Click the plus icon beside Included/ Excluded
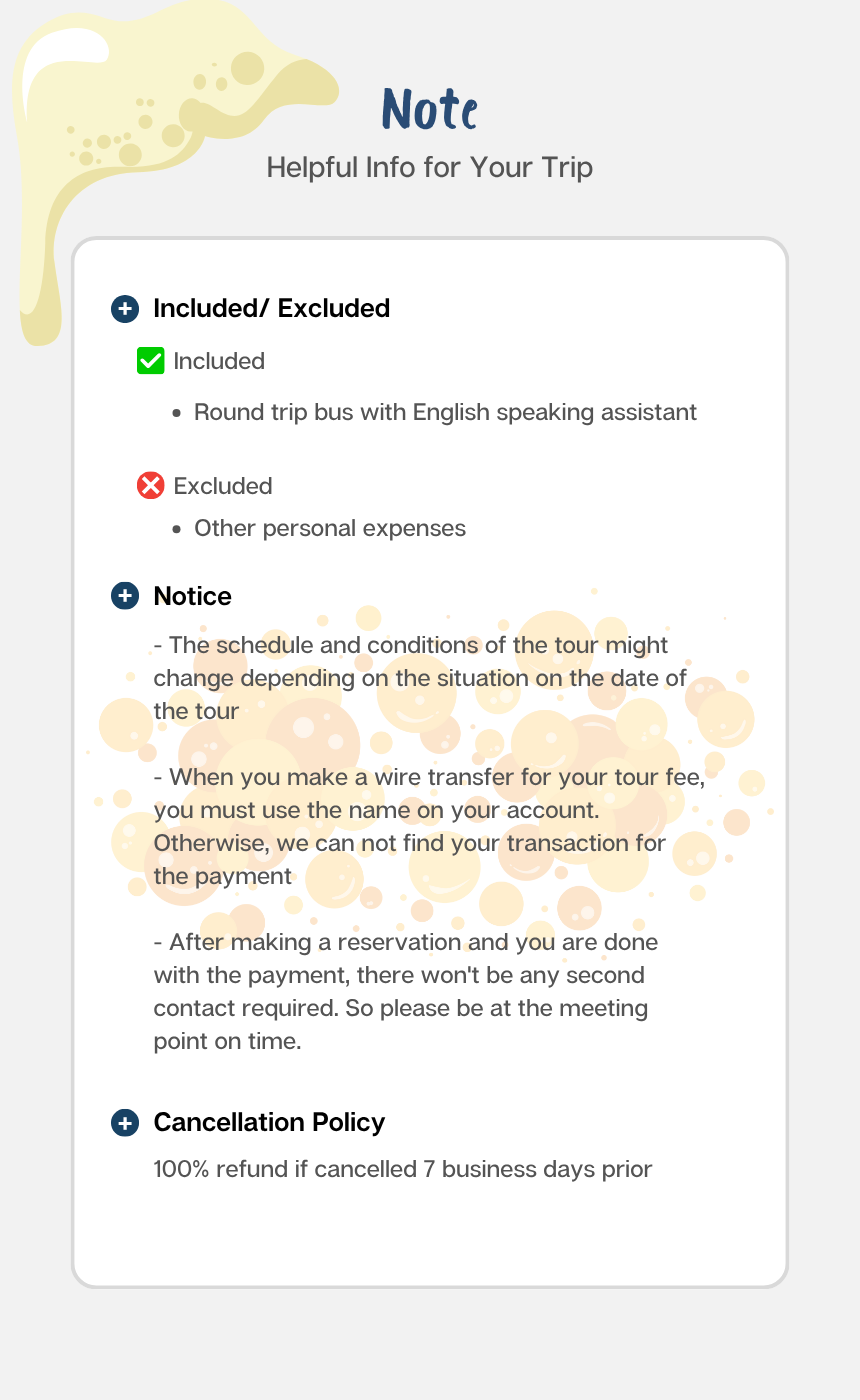Viewport: 860px width, 1400px height. (x=124, y=309)
